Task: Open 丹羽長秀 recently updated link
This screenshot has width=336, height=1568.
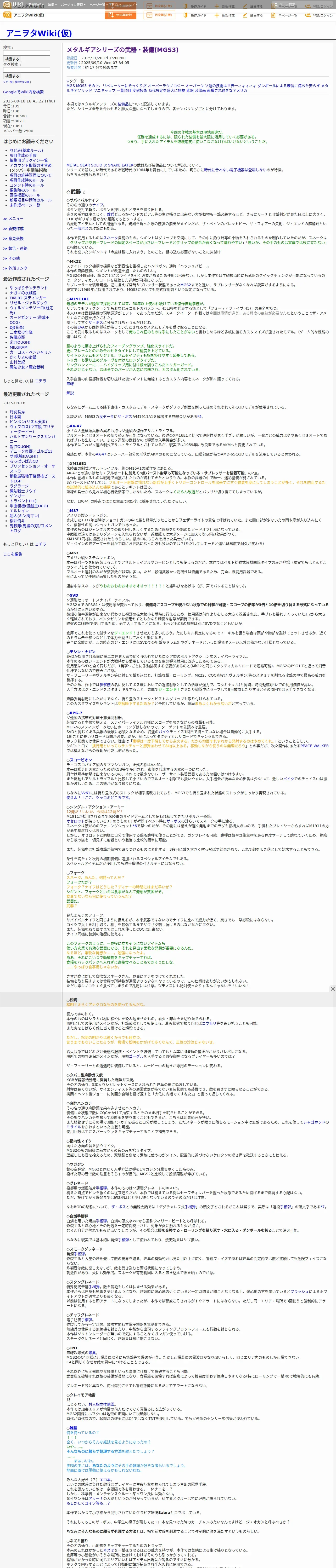Action: [17, 412]
